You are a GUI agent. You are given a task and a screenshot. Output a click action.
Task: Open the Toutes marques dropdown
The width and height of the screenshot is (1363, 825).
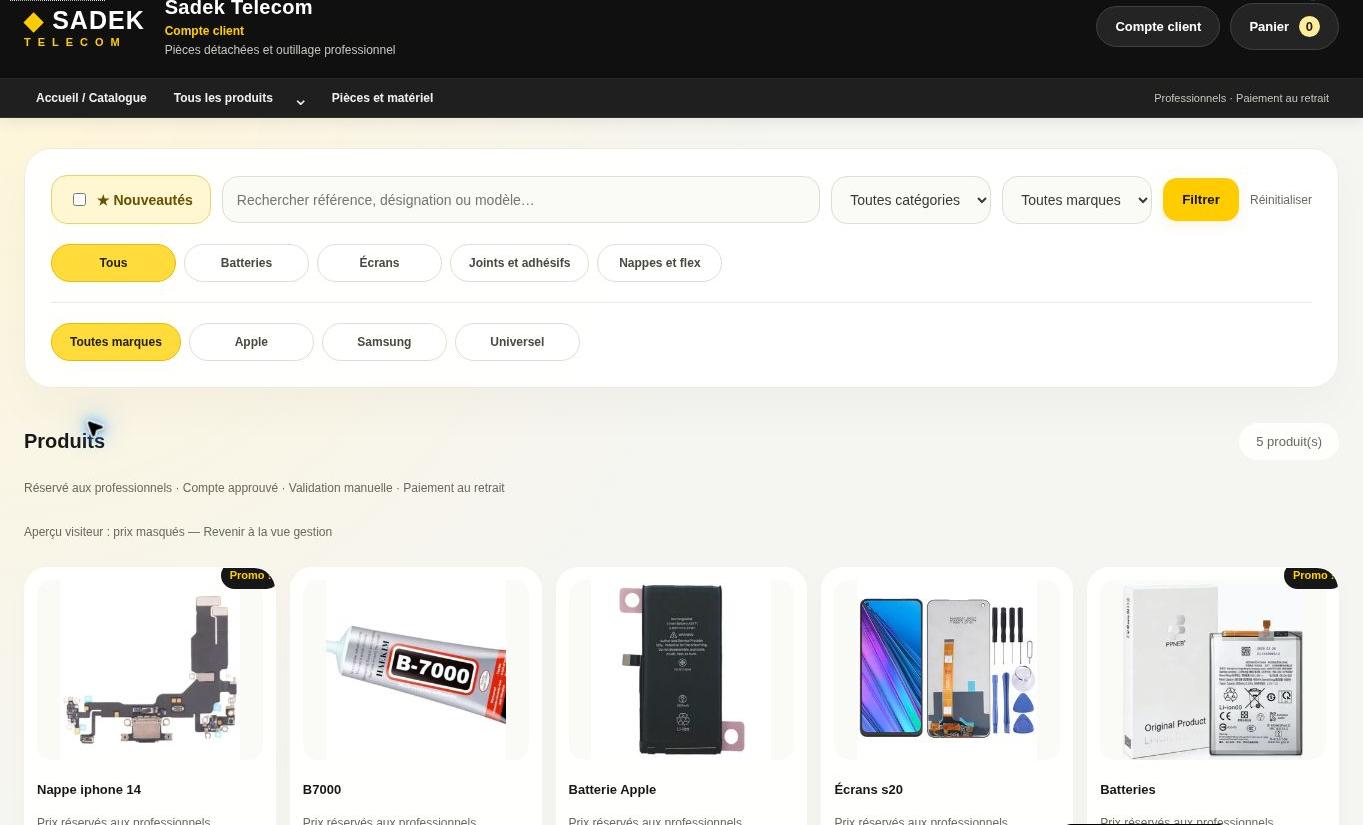click(1076, 200)
